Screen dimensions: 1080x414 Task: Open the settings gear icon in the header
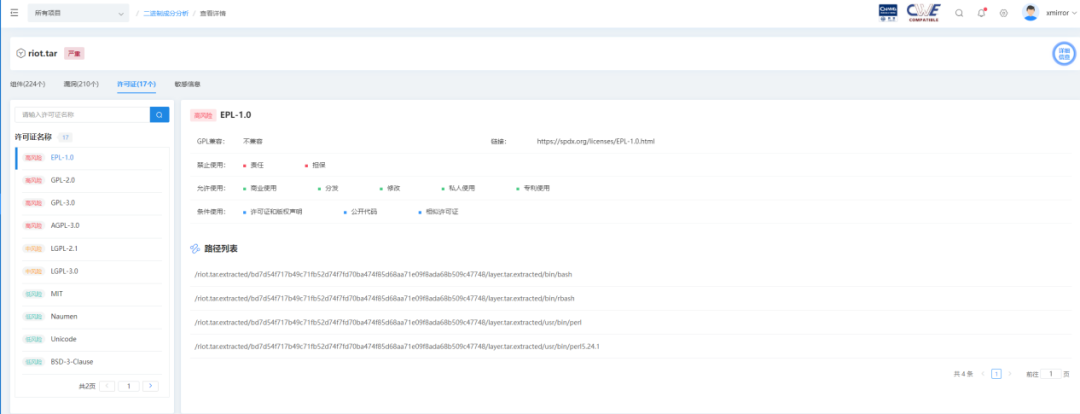pos(1004,12)
